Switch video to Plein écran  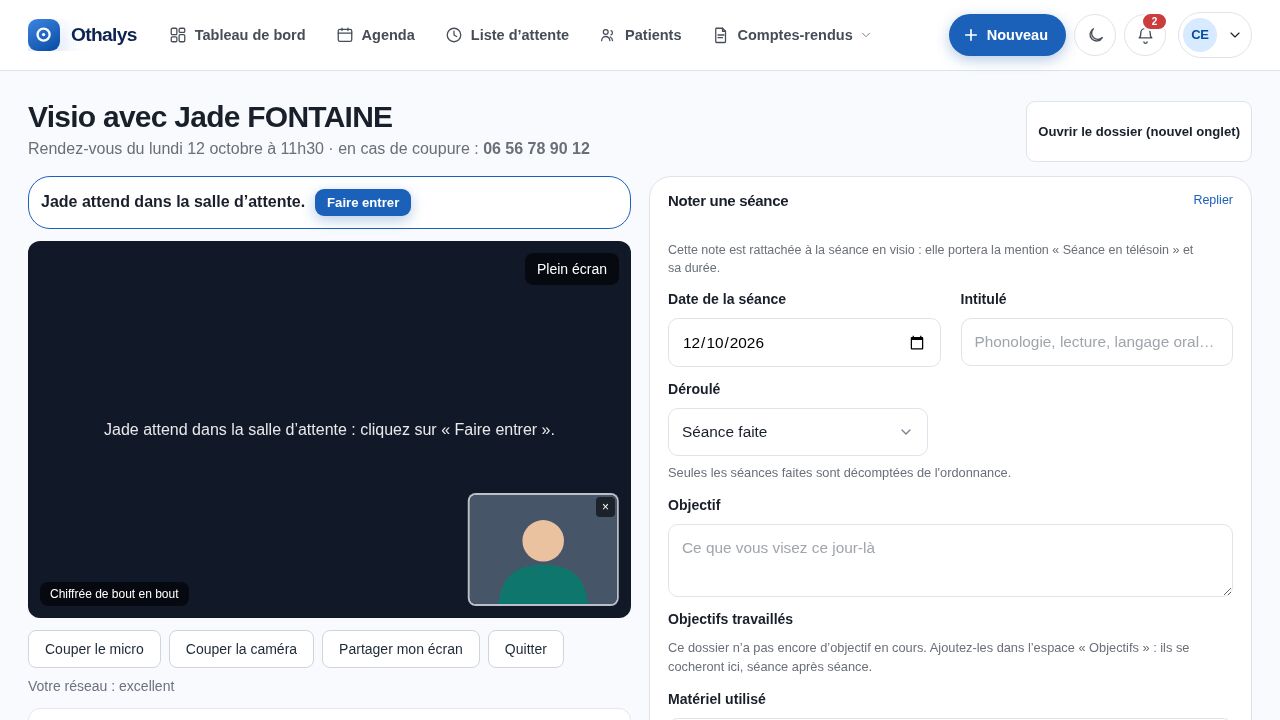coord(572,269)
